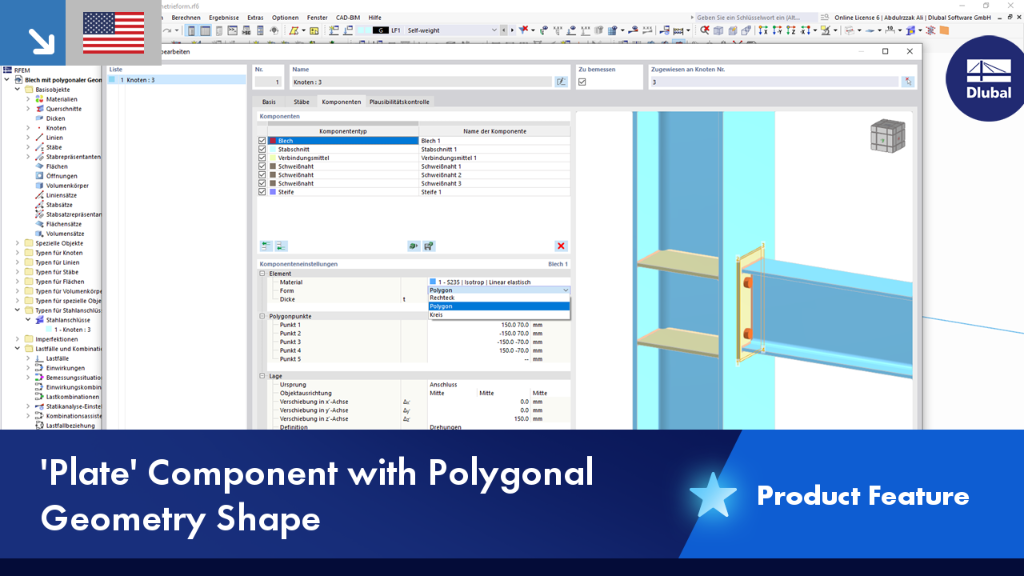Open the Ergebnisse menu
The height and width of the screenshot is (576, 1024).
[223, 18]
